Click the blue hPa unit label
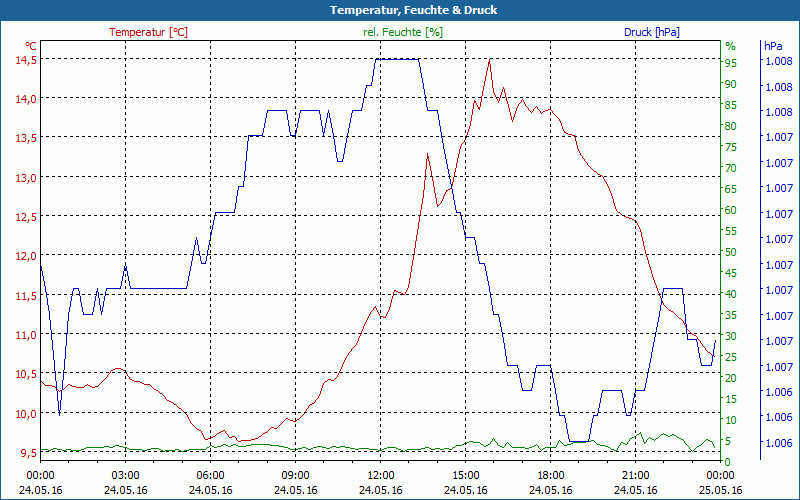The image size is (800, 500). pyautogui.click(x=773, y=46)
